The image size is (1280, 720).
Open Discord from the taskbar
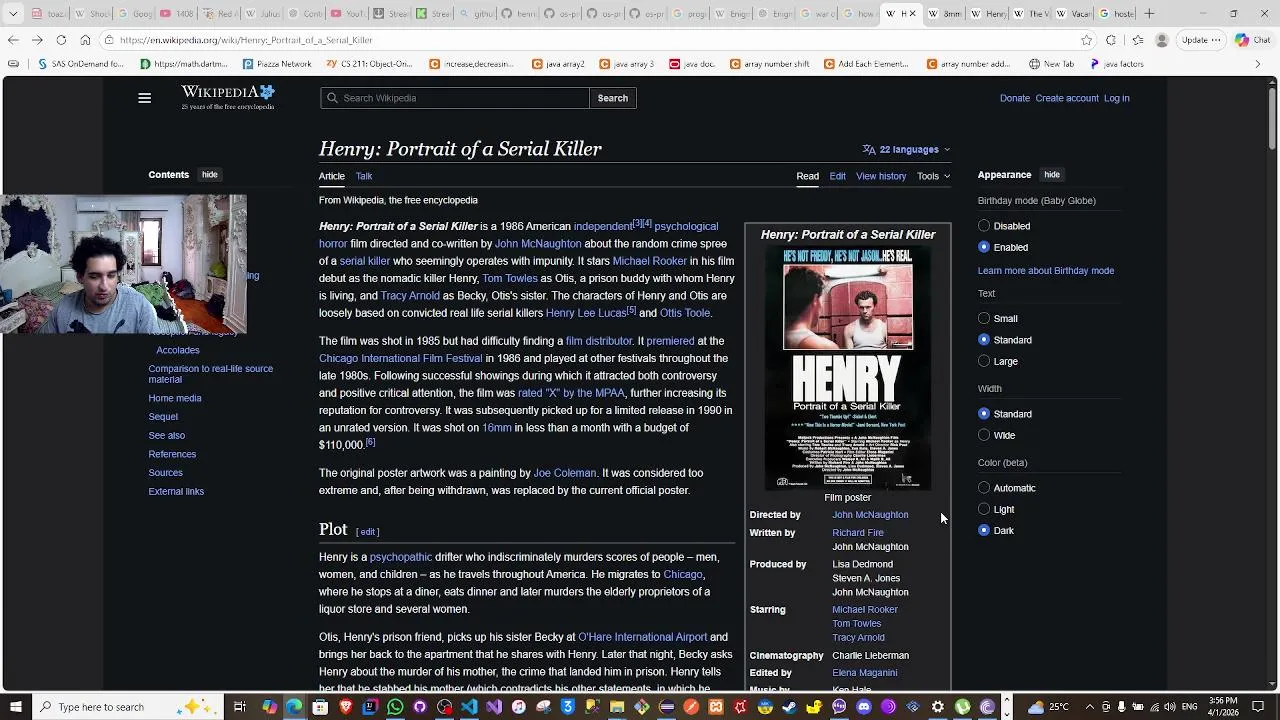point(864,707)
